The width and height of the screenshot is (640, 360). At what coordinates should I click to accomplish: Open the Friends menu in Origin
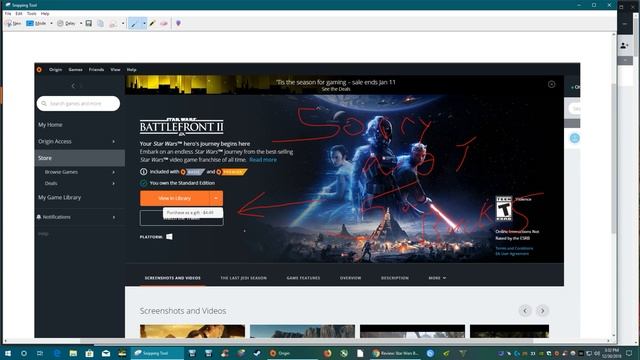(96, 70)
